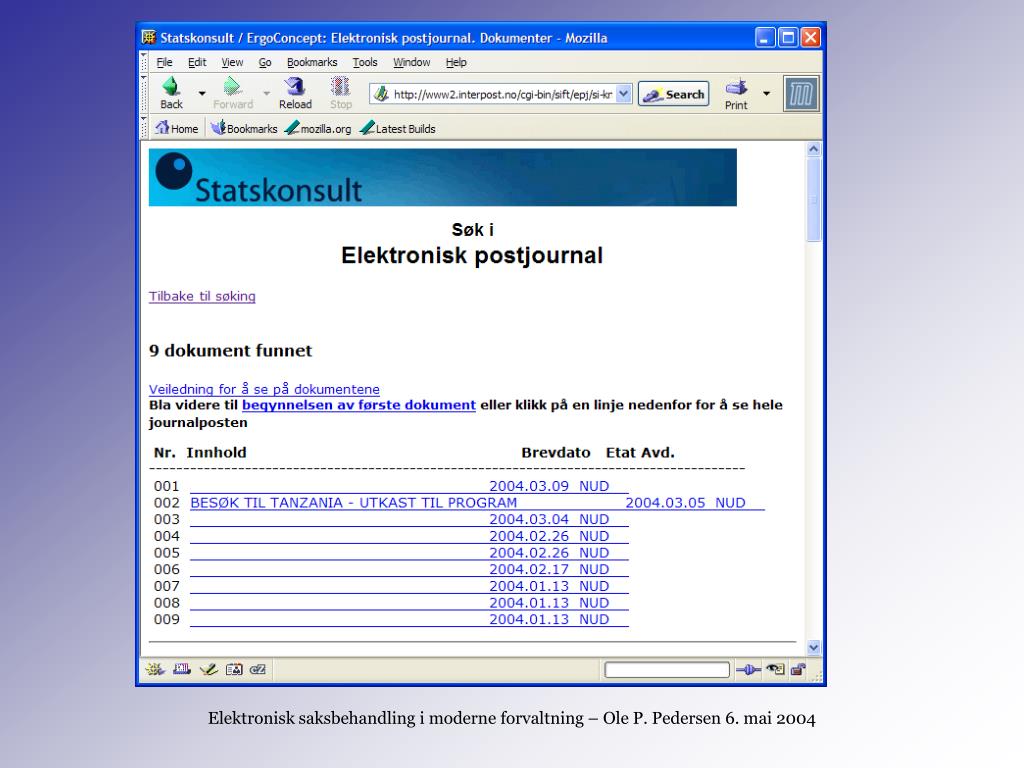Reload the current page

295,93
